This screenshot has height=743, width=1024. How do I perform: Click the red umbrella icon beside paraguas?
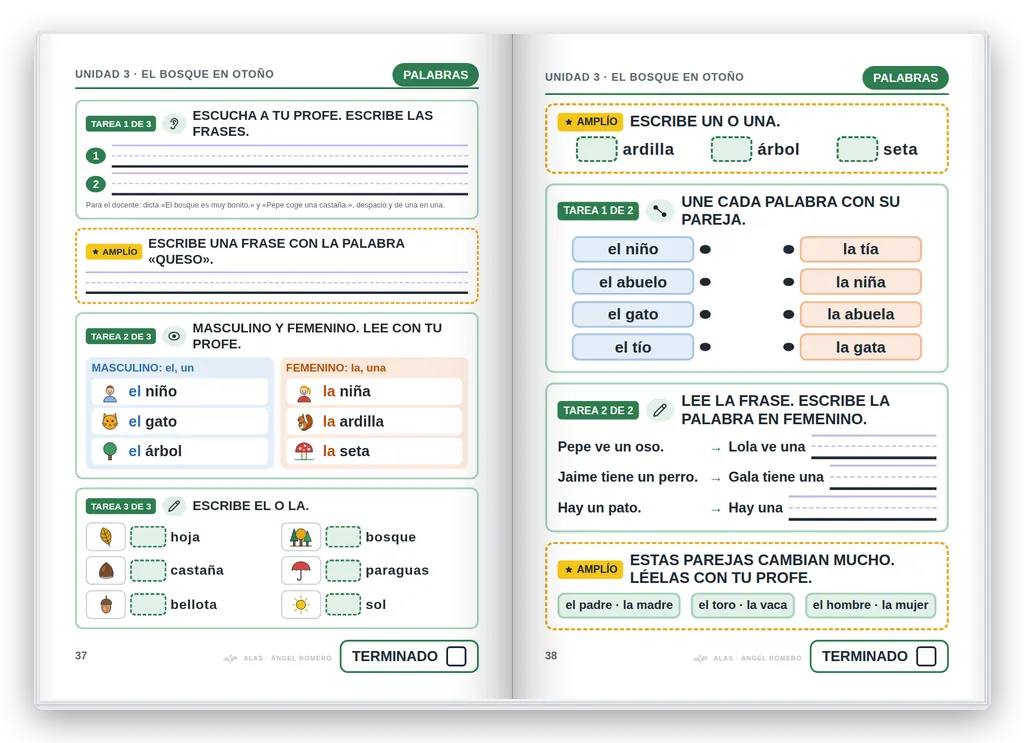[300, 571]
